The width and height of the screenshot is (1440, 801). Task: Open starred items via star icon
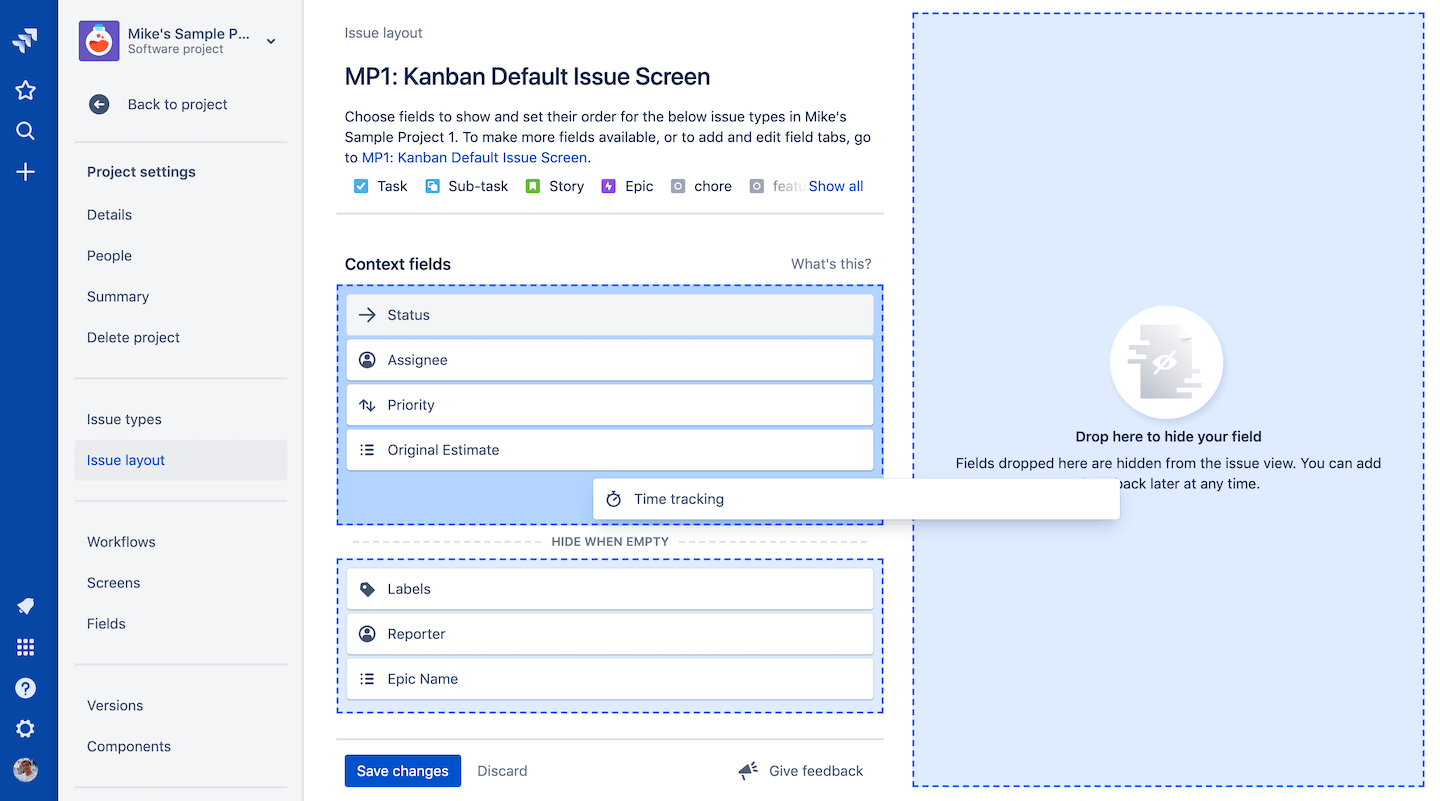(x=26, y=91)
